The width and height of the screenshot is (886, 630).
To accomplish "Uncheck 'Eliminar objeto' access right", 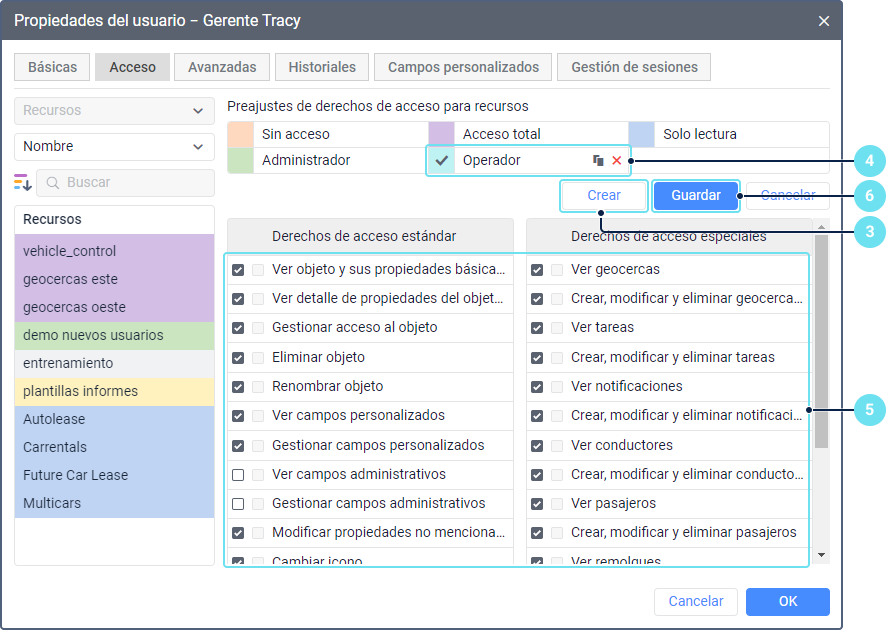I will 238,357.
